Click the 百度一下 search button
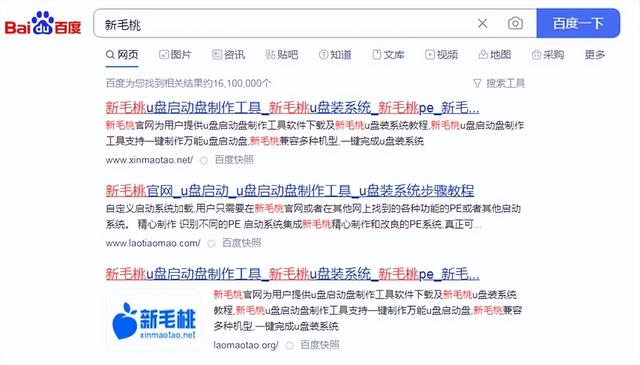This screenshot has width=640, height=365. [578, 23]
